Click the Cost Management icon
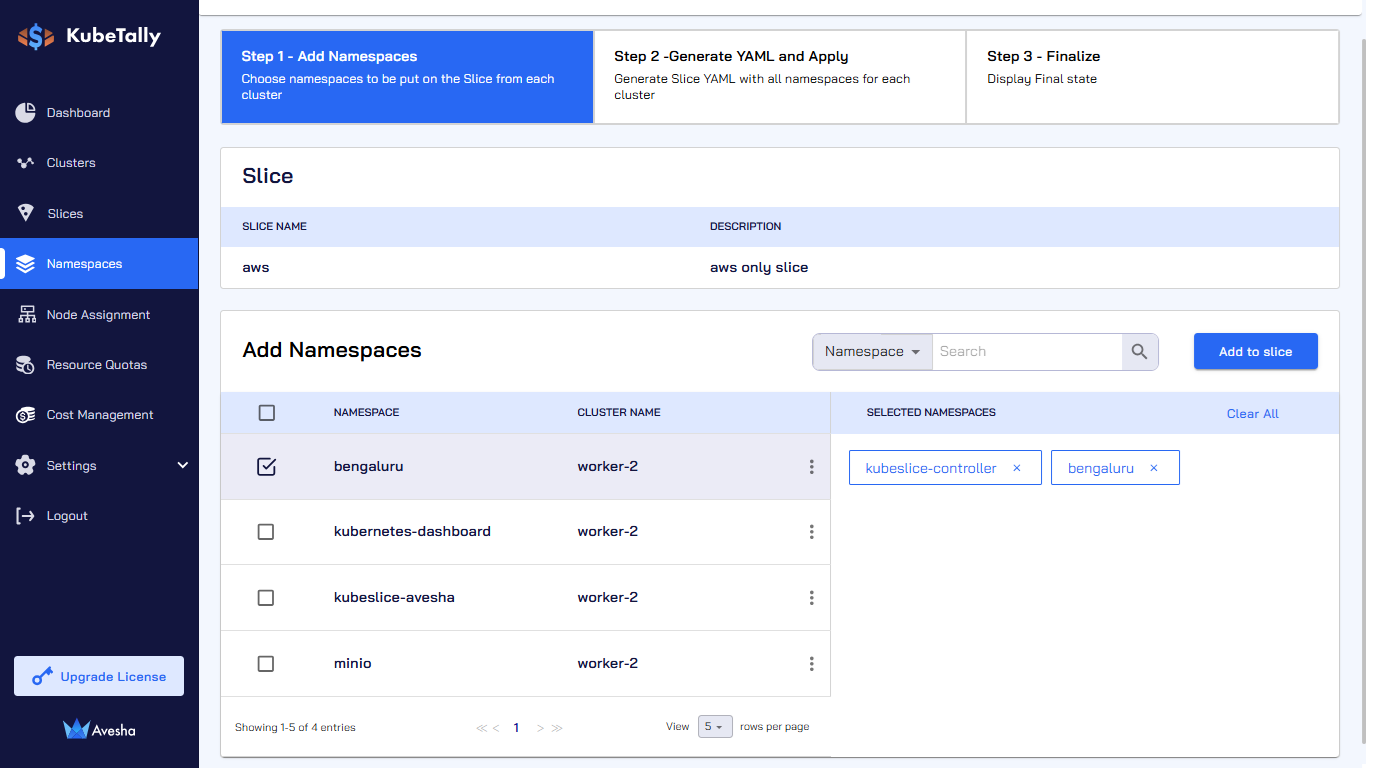Screen dimensions: 1375x782 pos(26,415)
